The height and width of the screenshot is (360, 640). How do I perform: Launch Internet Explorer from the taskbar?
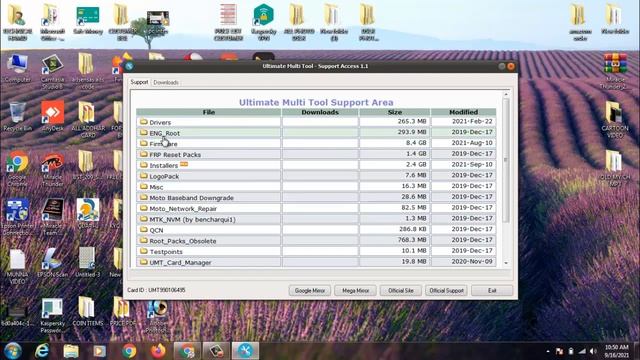click(42, 351)
